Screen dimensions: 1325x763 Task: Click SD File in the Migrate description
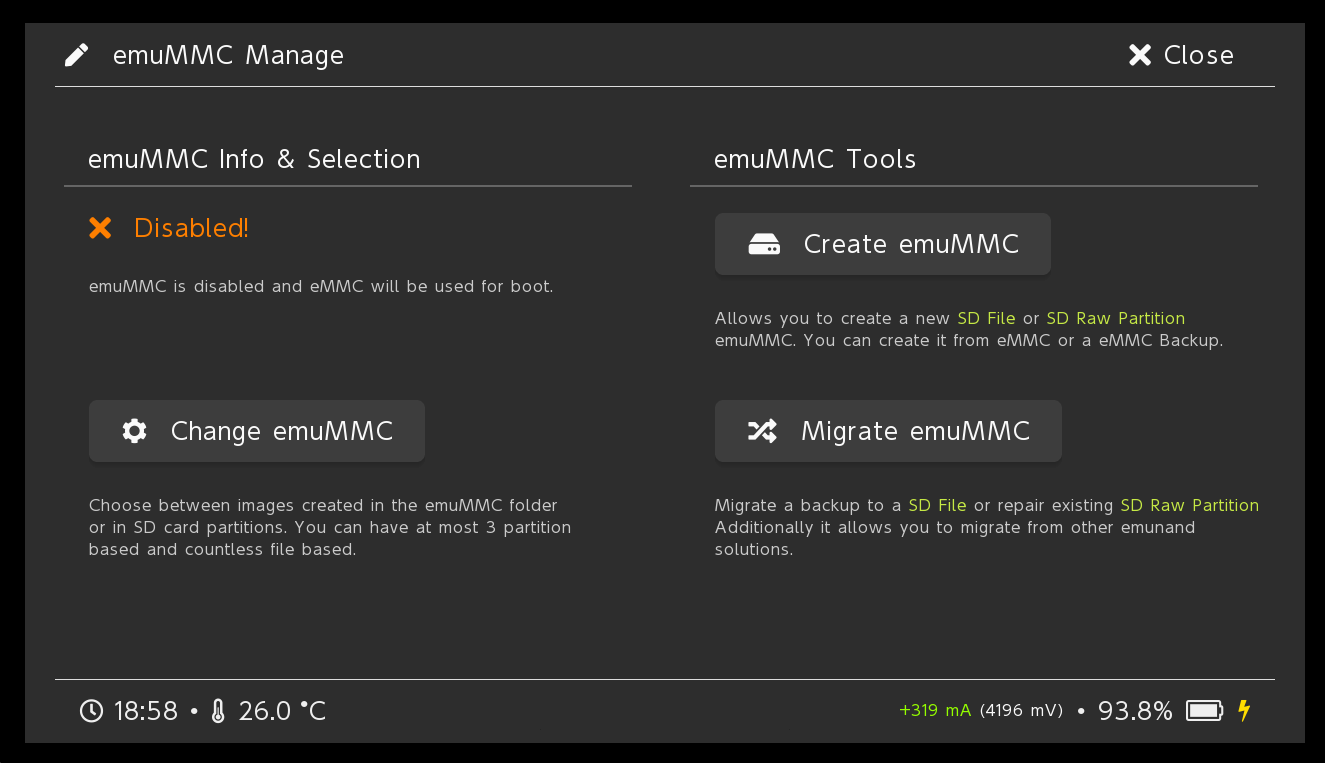(x=937, y=505)
